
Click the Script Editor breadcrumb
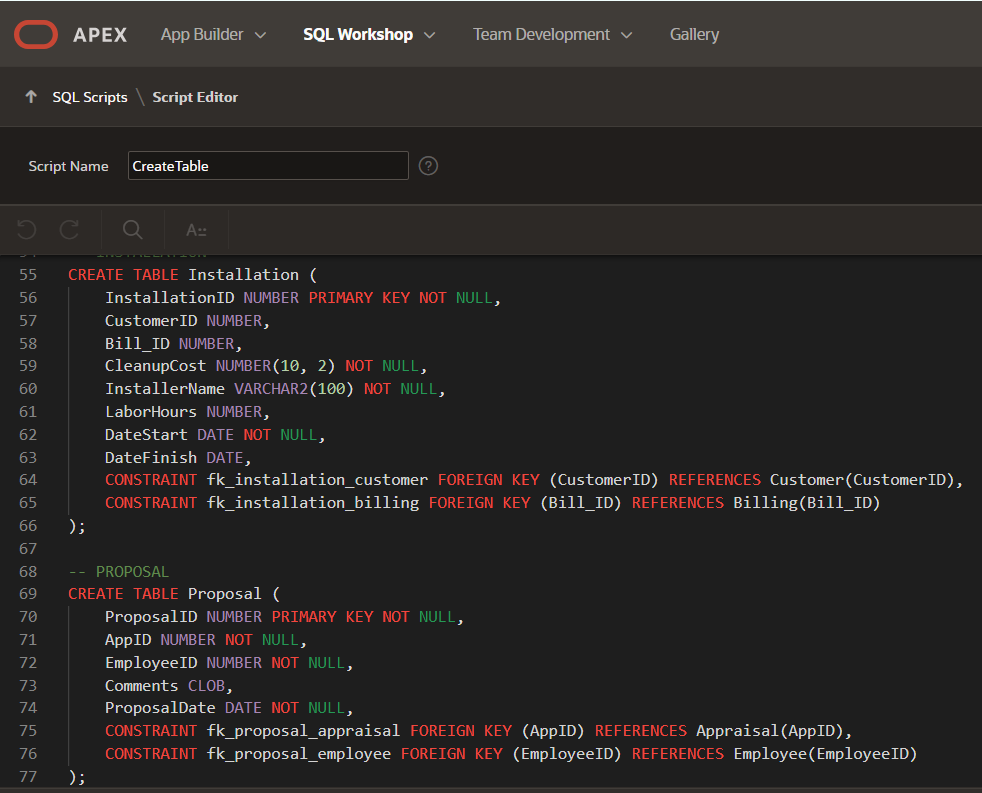195,97
